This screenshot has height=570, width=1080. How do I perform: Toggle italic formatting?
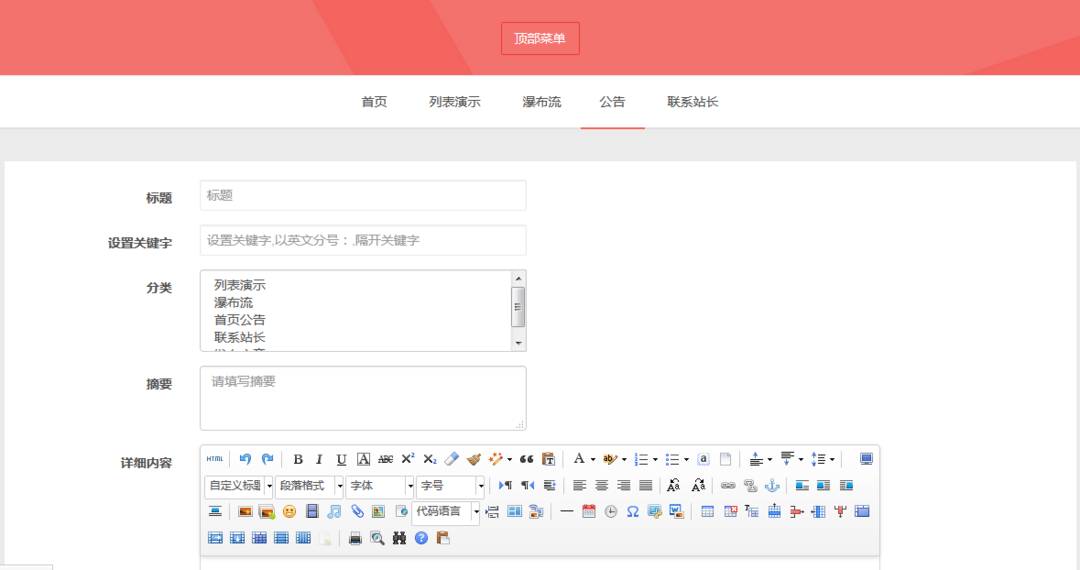pyautogui.click(x=319, y=459)
